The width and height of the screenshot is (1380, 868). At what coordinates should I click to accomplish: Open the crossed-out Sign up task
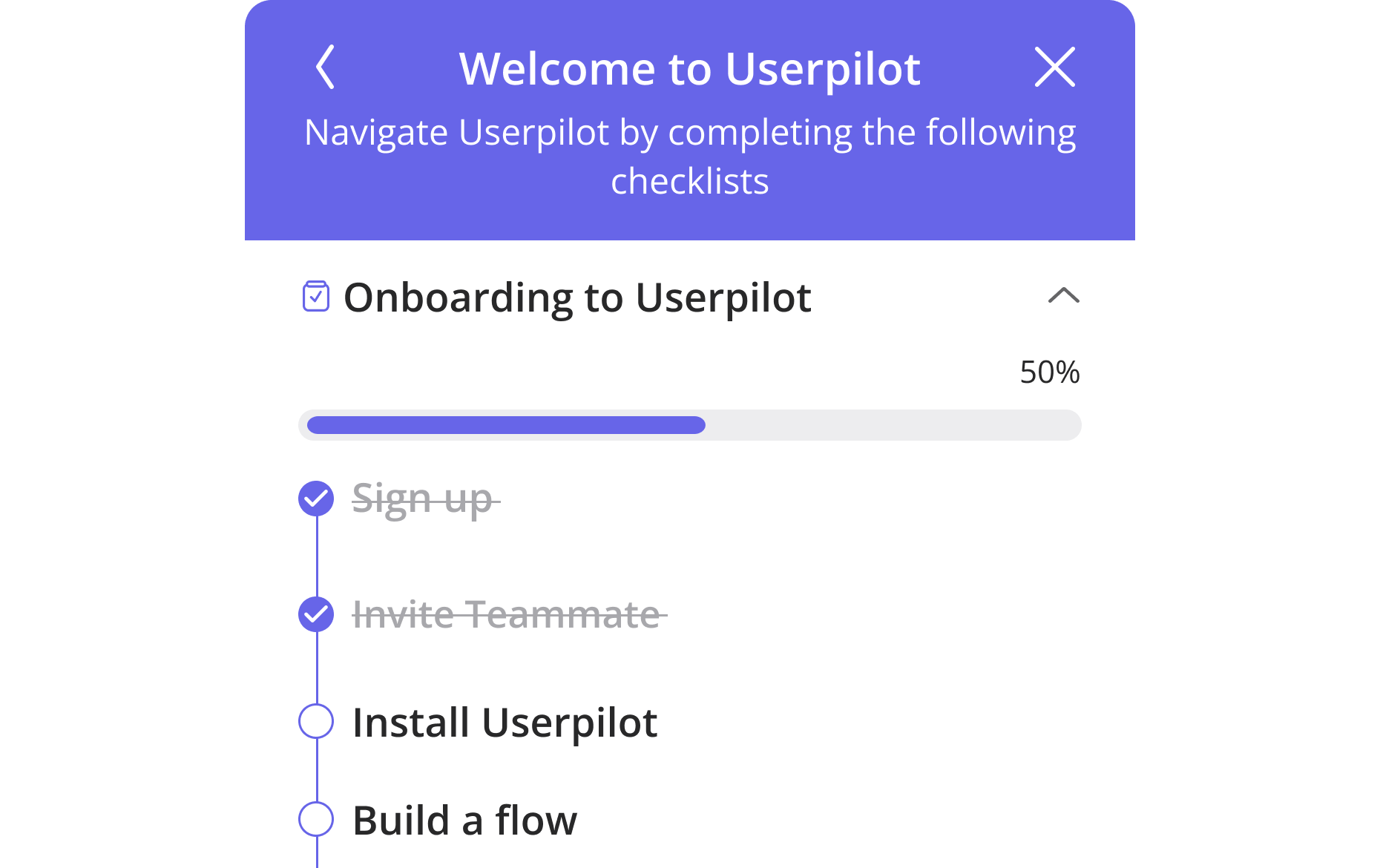coord(422,499)
